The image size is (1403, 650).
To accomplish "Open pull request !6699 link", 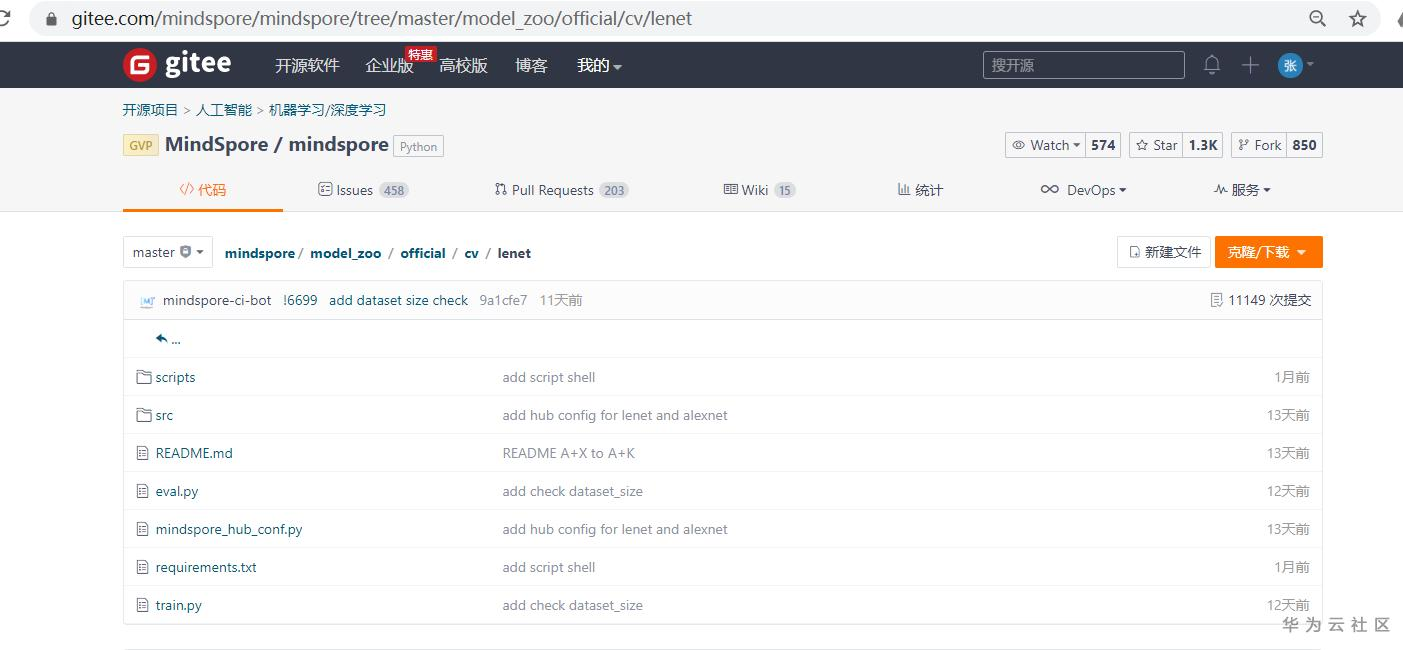I will pyautogui.click(x=300, y=300).
